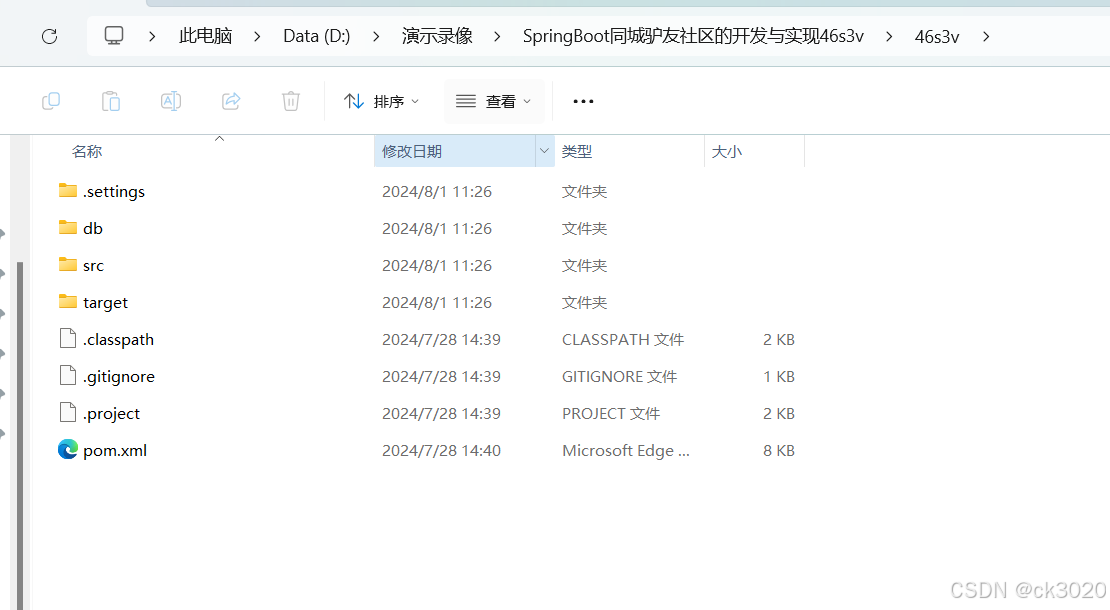This screenshot has width=1110, height=610.
Task: Select the src folder name
Action: pyautogui.click(x=93, y=266)
